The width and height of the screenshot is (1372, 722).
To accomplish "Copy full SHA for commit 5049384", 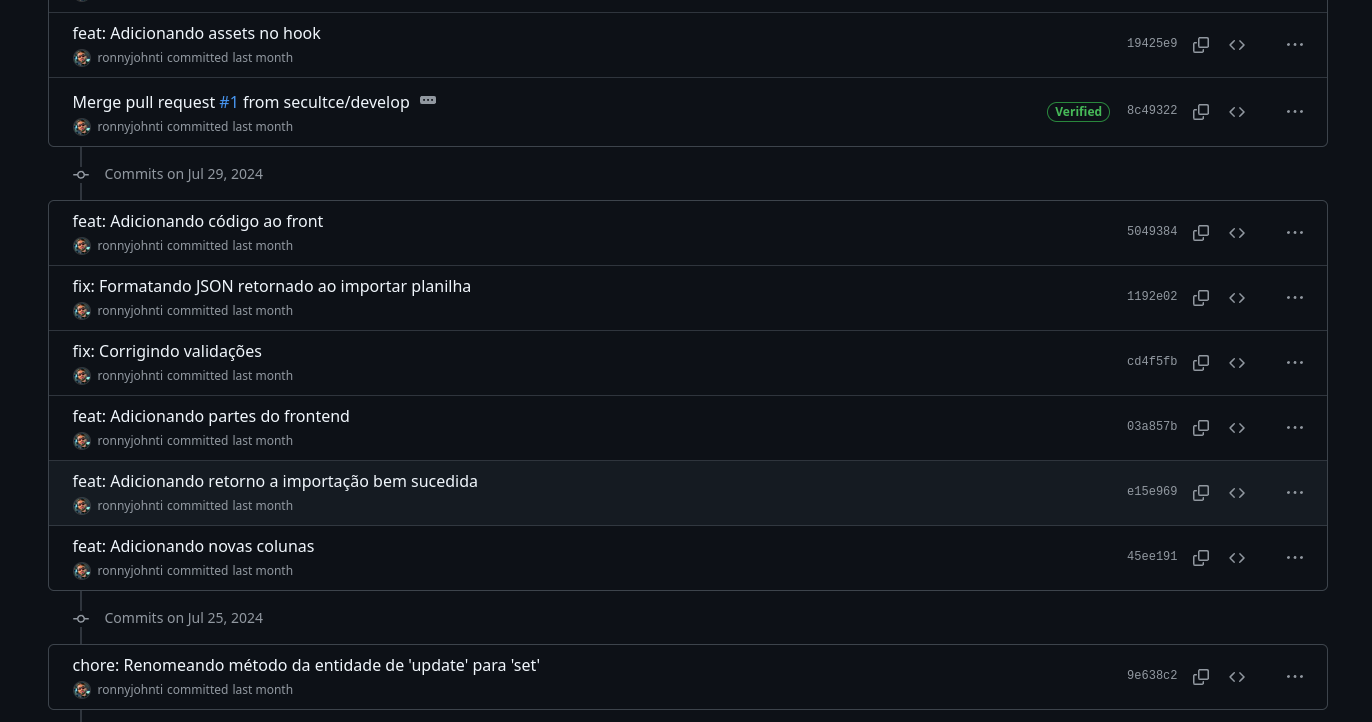I will point(1201,233).
